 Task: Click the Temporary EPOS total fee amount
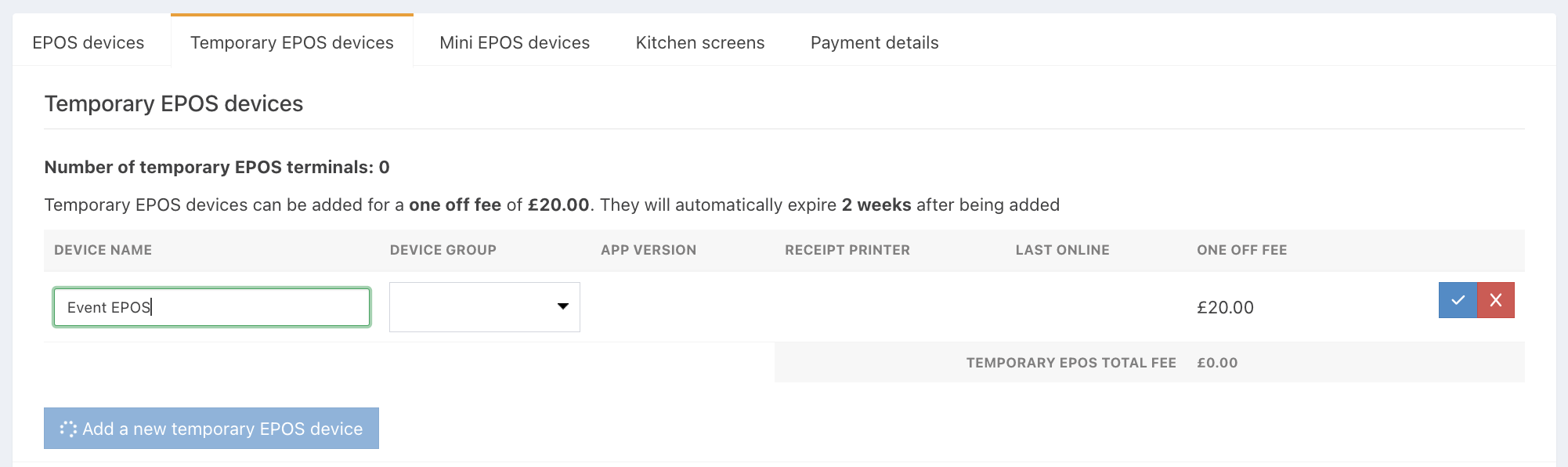pos(1218,363)
